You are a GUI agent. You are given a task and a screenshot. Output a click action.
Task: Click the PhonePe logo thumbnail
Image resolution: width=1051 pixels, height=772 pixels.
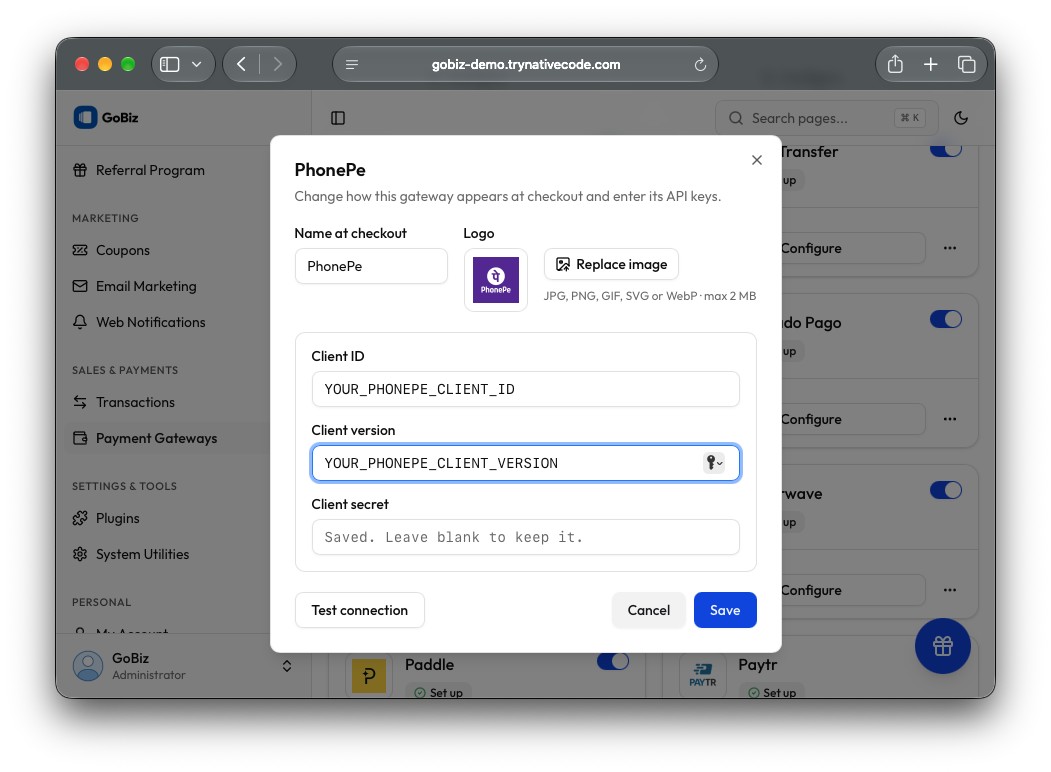496,280
